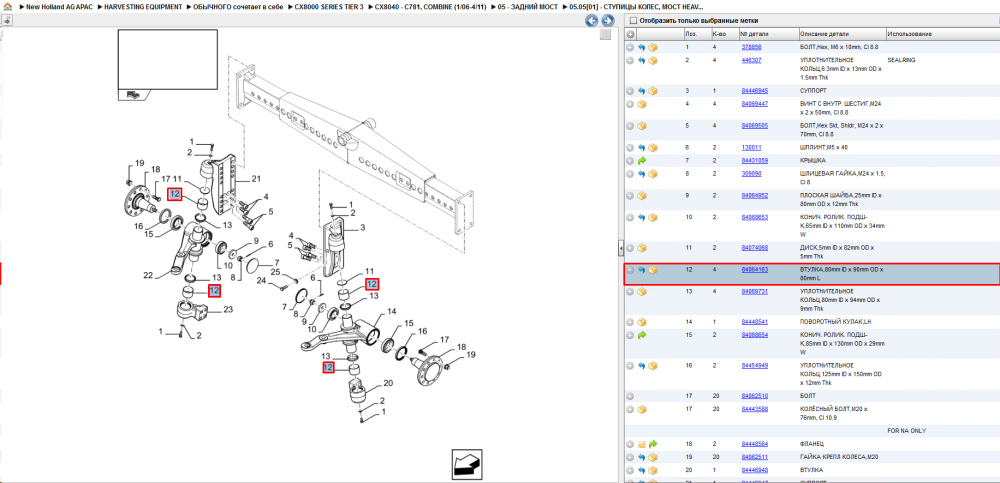Open HARVESTING EQUIPMENT breadcrumb
1000x483 pixels.
(143, 6)
